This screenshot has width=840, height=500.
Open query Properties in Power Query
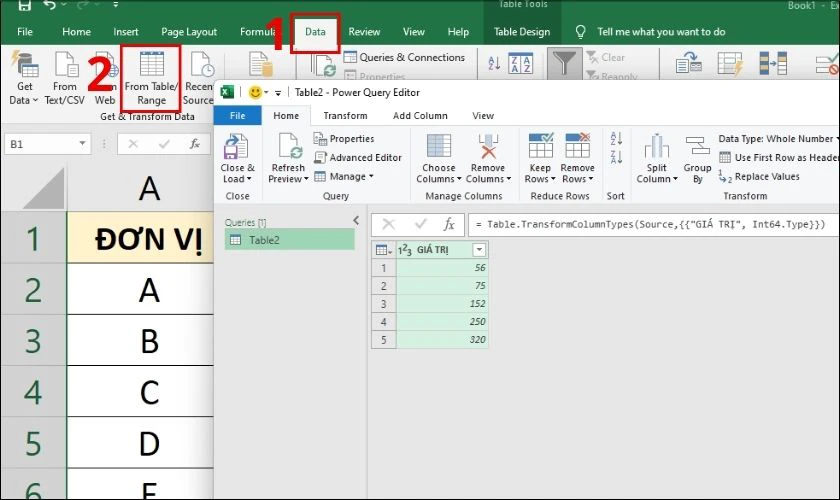344,139
